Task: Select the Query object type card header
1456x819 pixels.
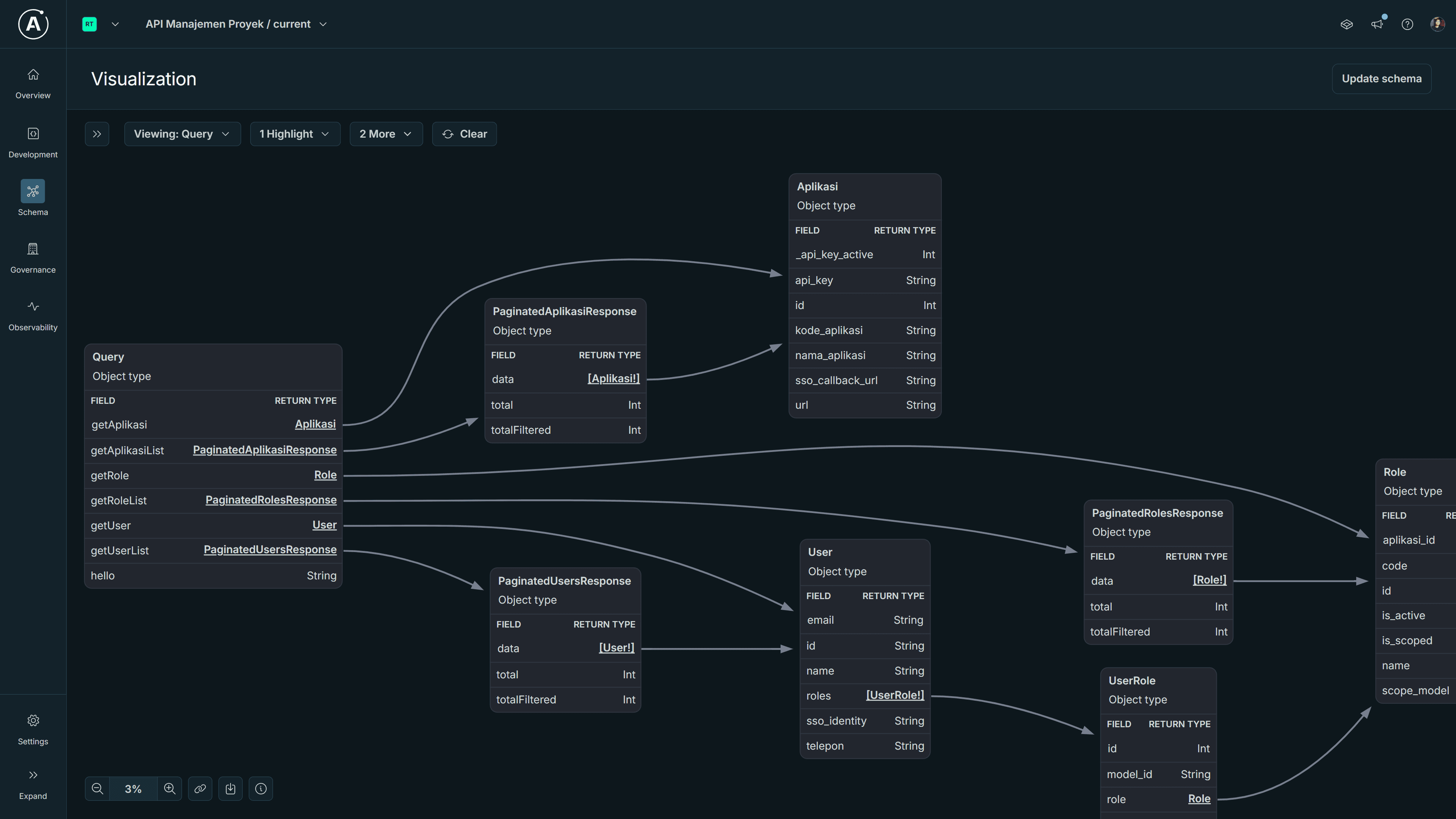Action: pyautogui.click(x=213, y=366)
